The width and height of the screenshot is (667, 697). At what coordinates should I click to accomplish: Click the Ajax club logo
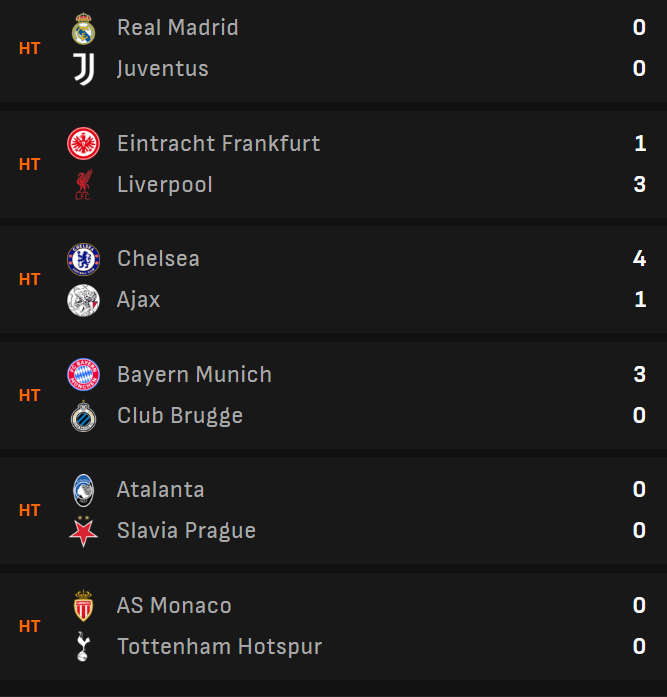tap(83, 300)
